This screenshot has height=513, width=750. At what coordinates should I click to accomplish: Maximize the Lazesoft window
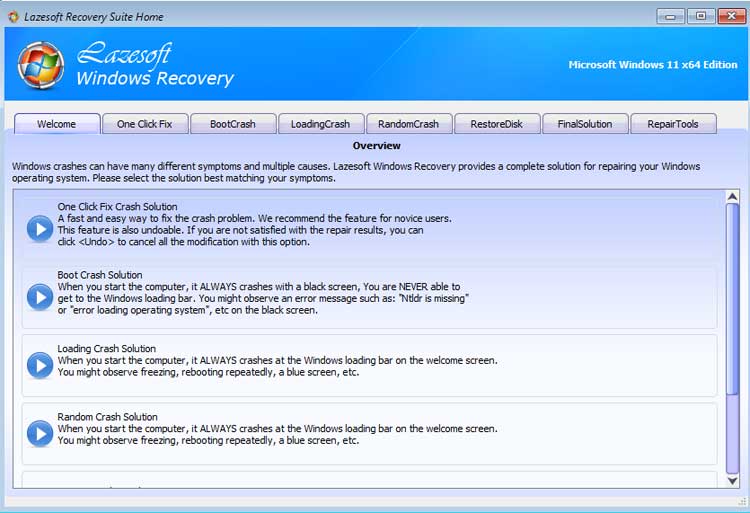pos(701,17)
